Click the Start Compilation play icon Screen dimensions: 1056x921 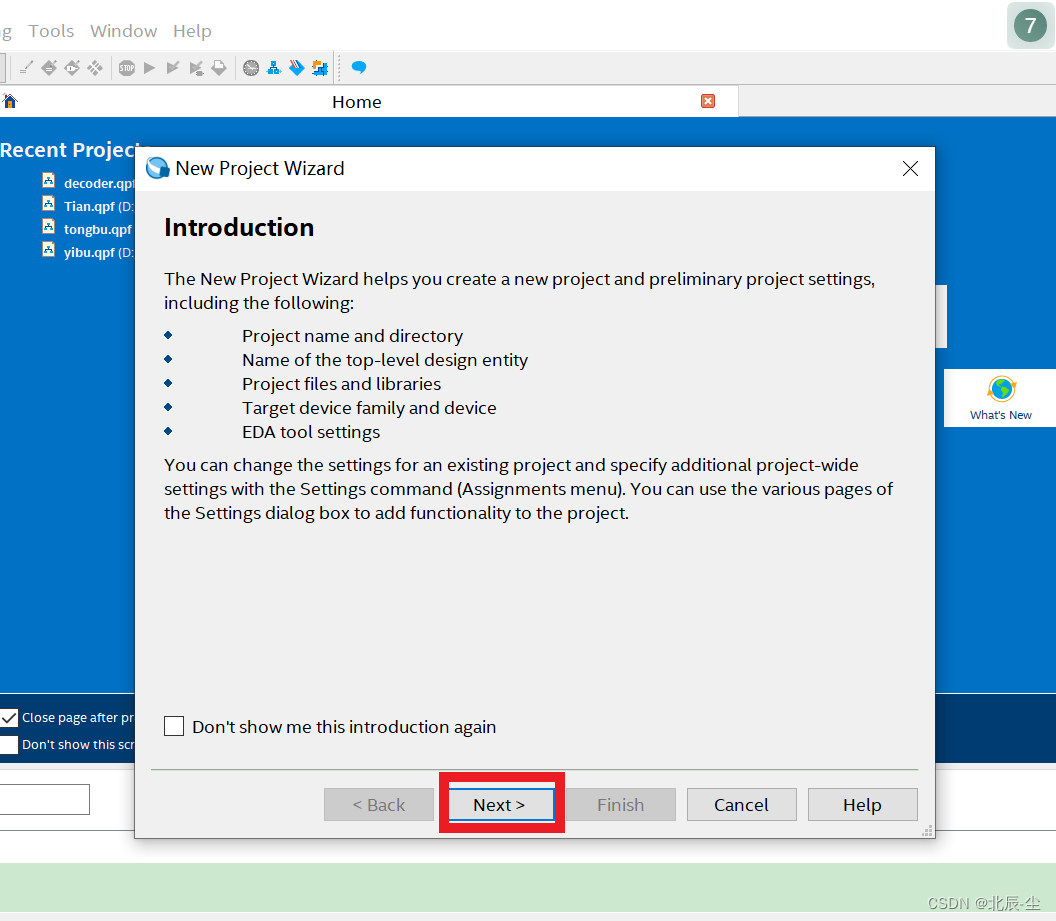tap(150, 68)
